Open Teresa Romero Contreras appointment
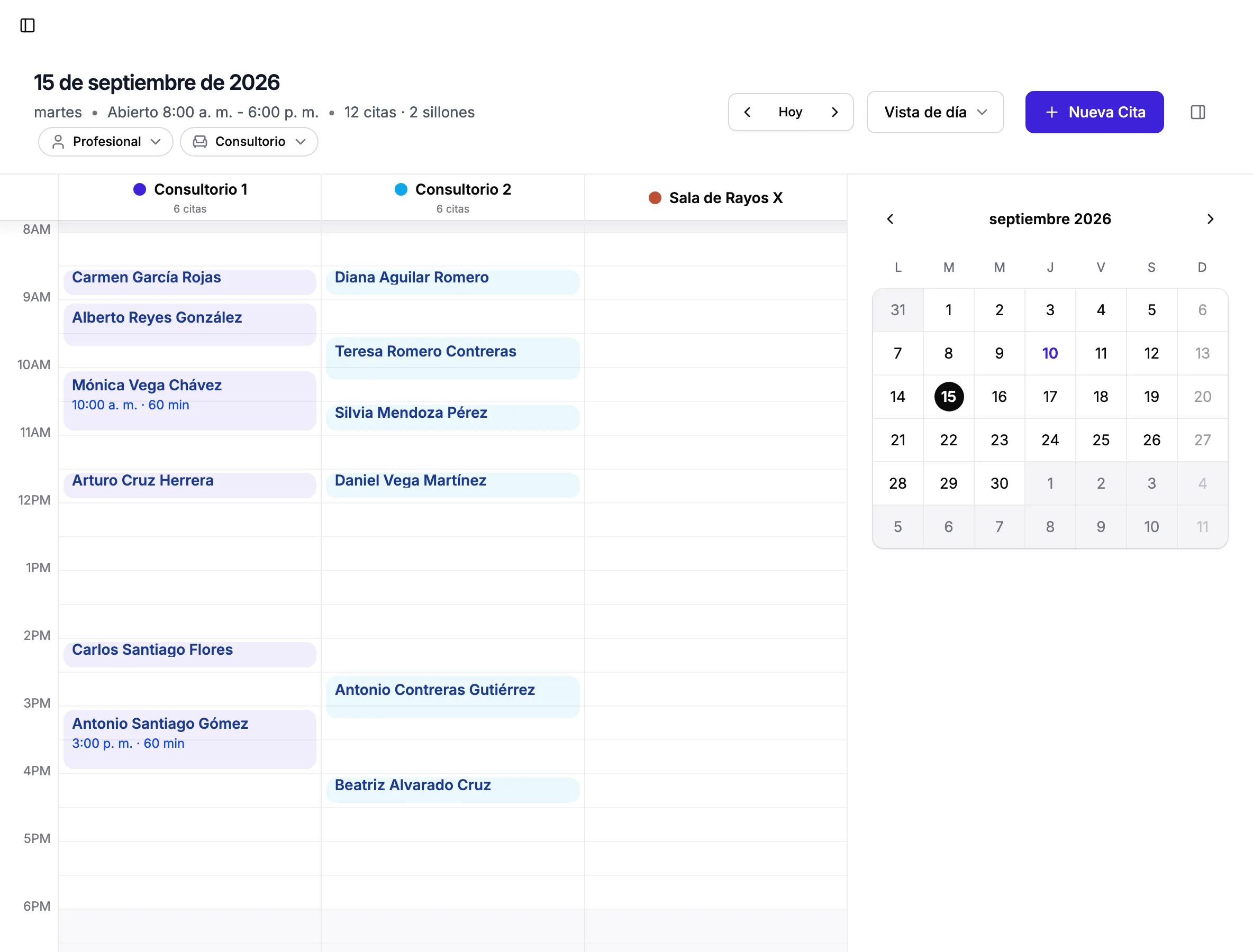Screen dimensions: 1253x952 (453, 358)
